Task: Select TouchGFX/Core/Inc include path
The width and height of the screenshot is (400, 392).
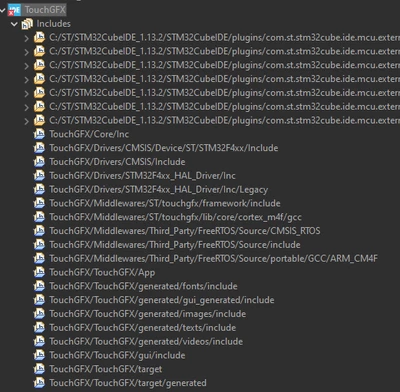Action: (89, 134)
